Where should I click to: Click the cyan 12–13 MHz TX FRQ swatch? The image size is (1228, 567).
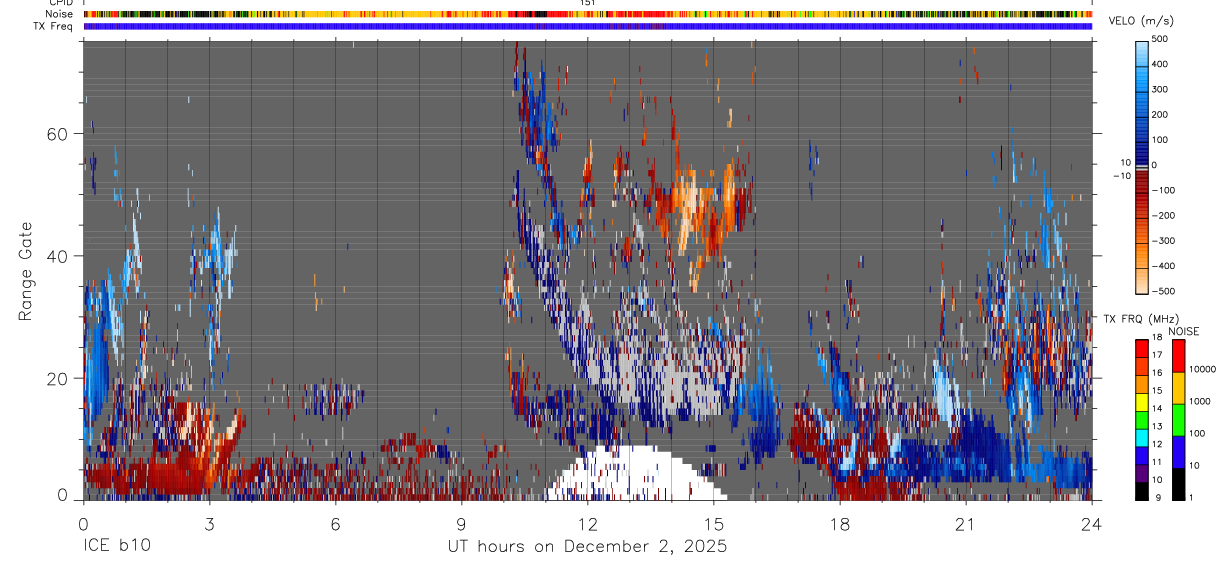[x=1141, y=436]
